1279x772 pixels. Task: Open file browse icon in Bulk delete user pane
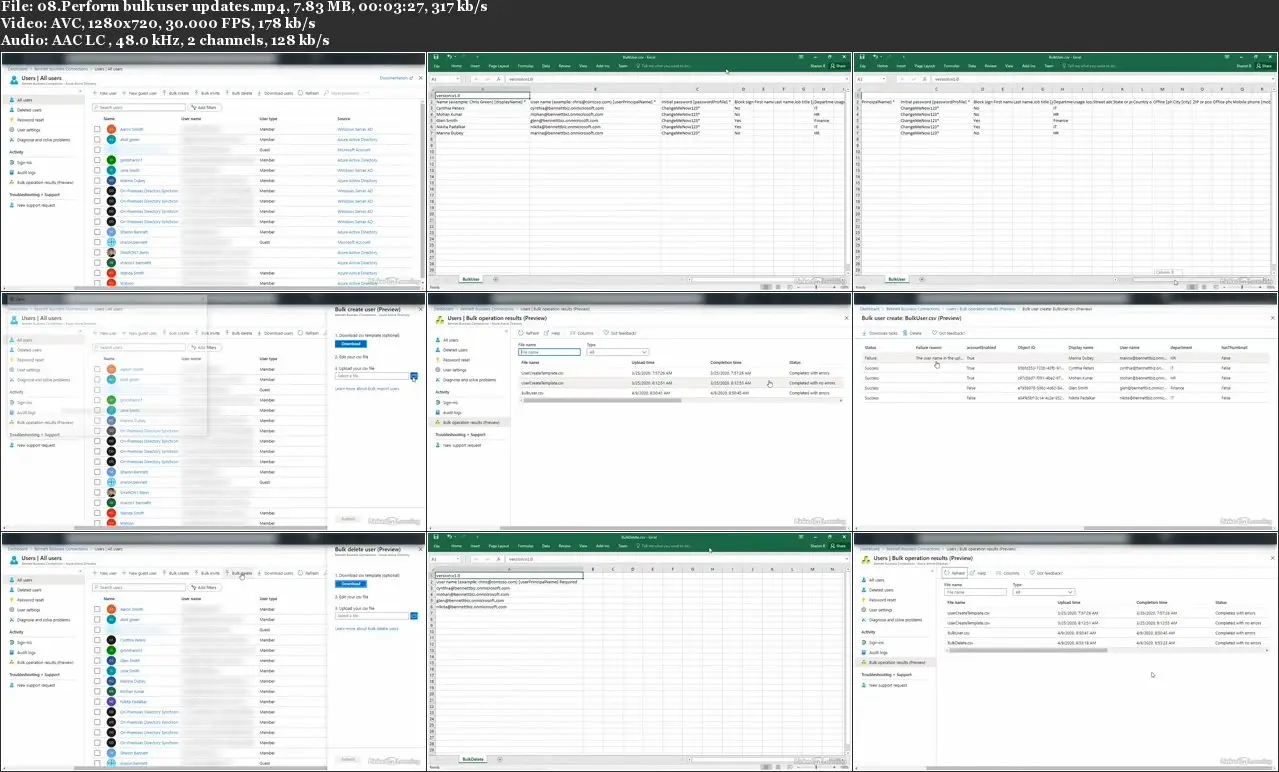[414, 616]
